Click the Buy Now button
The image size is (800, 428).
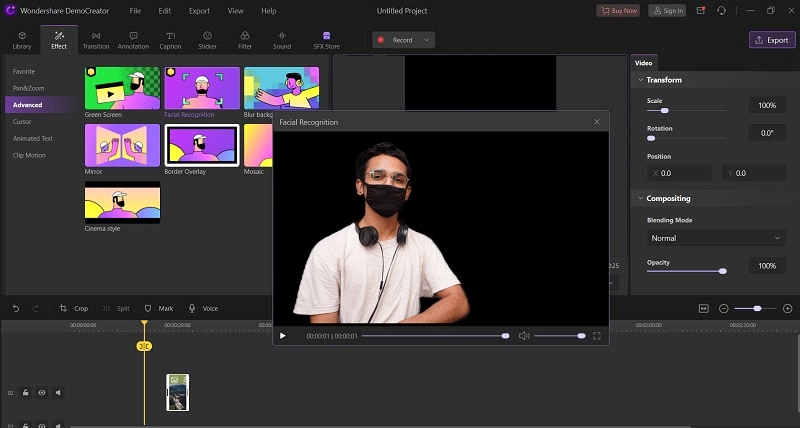pos(618,11)
